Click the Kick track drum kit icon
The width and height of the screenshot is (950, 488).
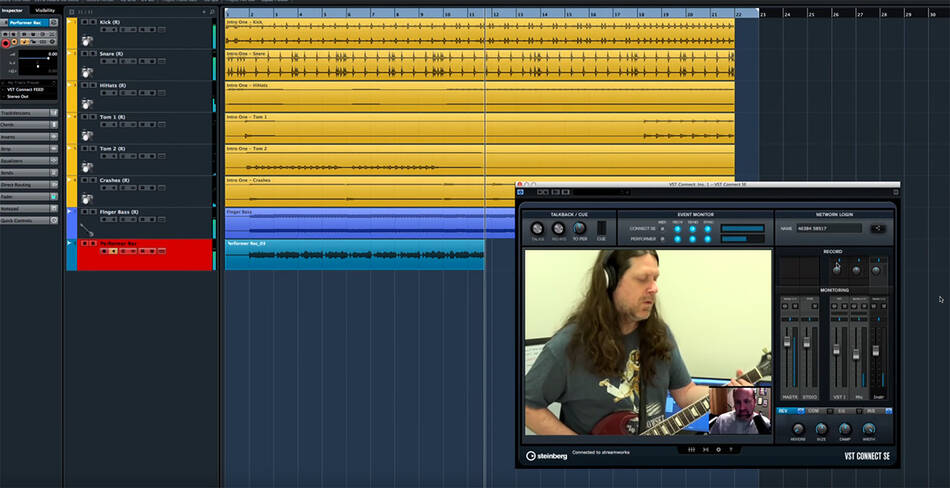tap(87, 41)
